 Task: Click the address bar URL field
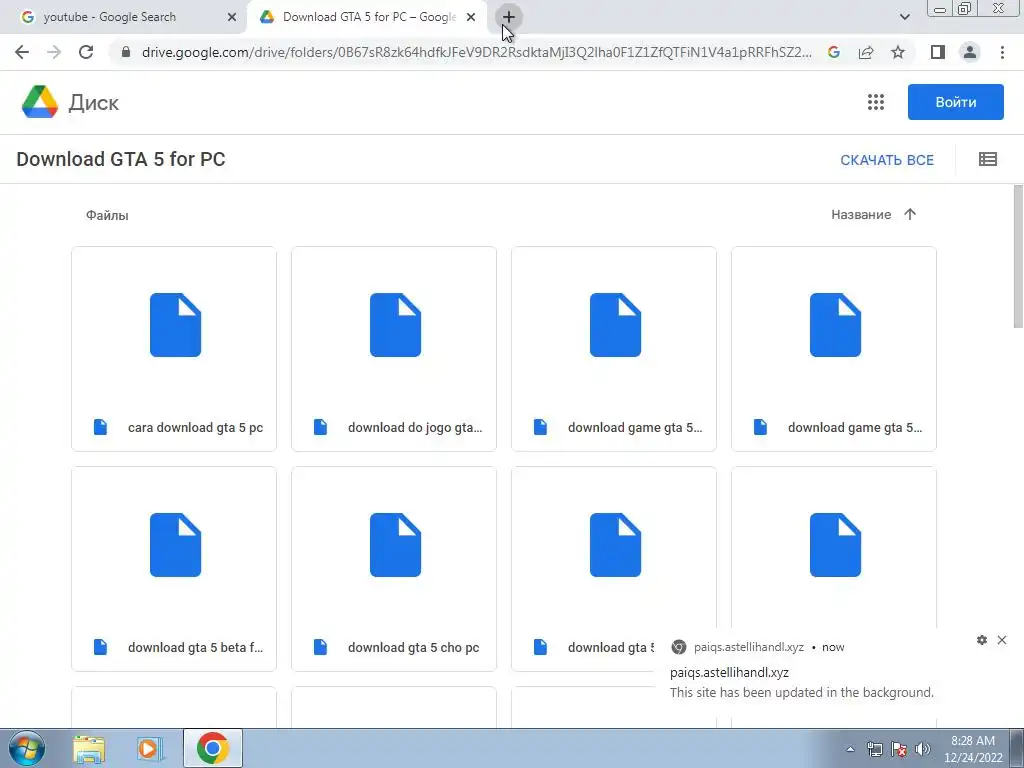pos(477,52)
